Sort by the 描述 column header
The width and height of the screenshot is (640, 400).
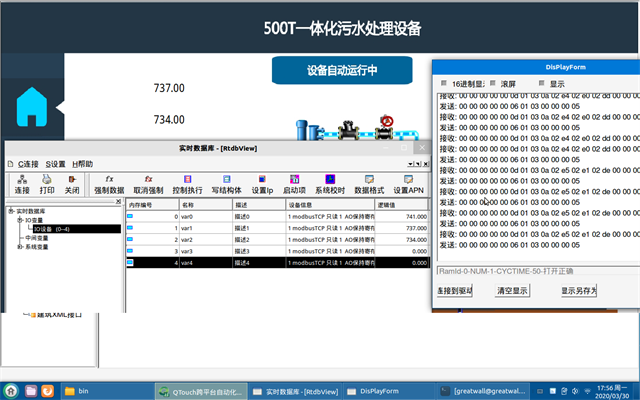tap(259, 205)
